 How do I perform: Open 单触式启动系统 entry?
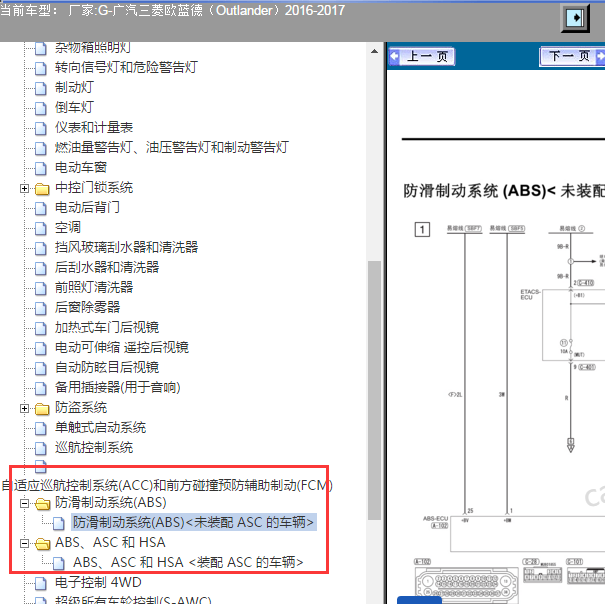pyautogui.click(x=100, y=428)
